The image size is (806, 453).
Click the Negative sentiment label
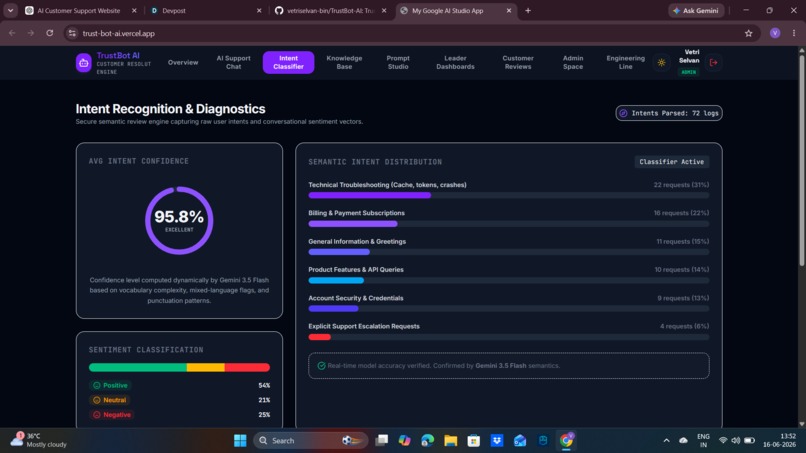coord(112,414)
